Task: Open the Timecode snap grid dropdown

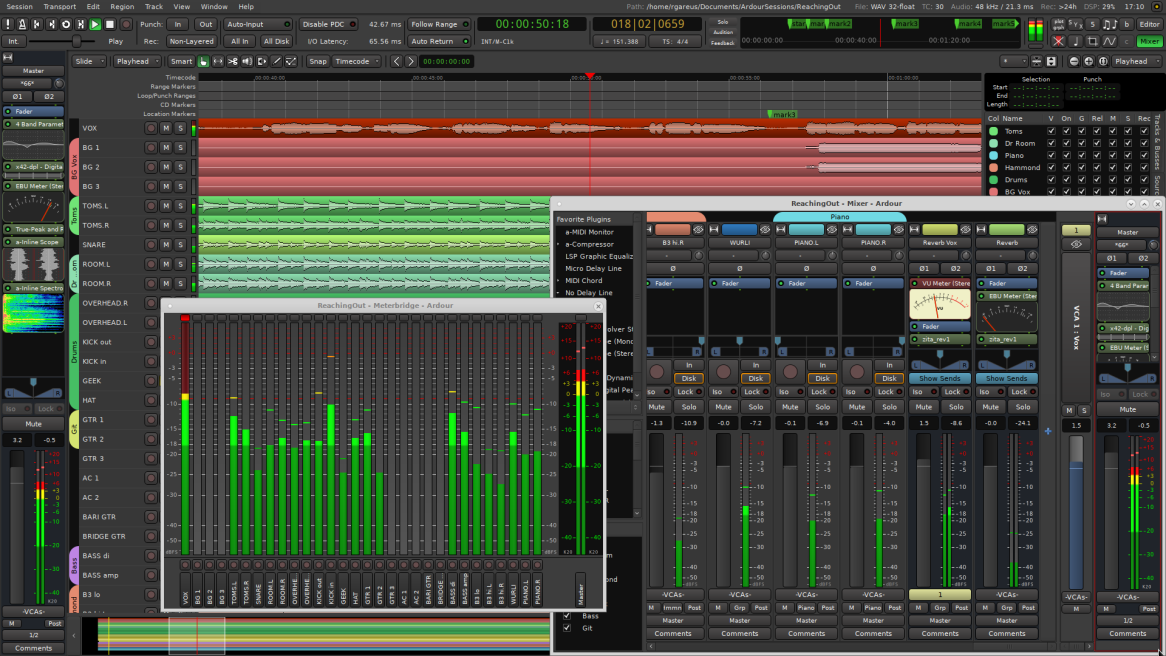Action: 355,61
